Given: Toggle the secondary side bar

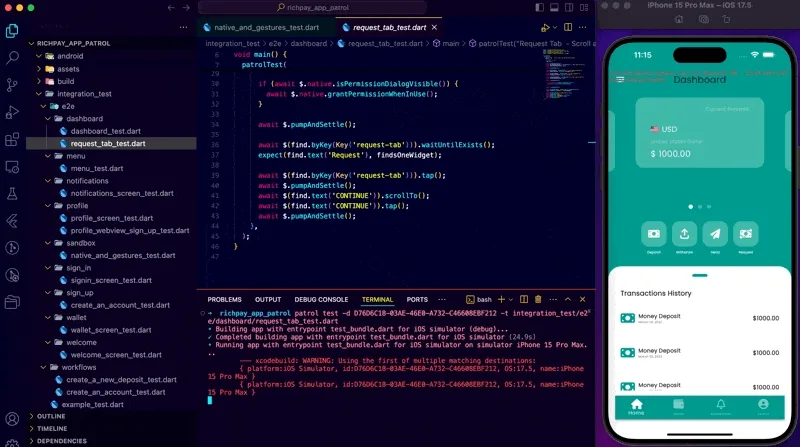Looking at the screenshot, I should (x=569, y=8).
